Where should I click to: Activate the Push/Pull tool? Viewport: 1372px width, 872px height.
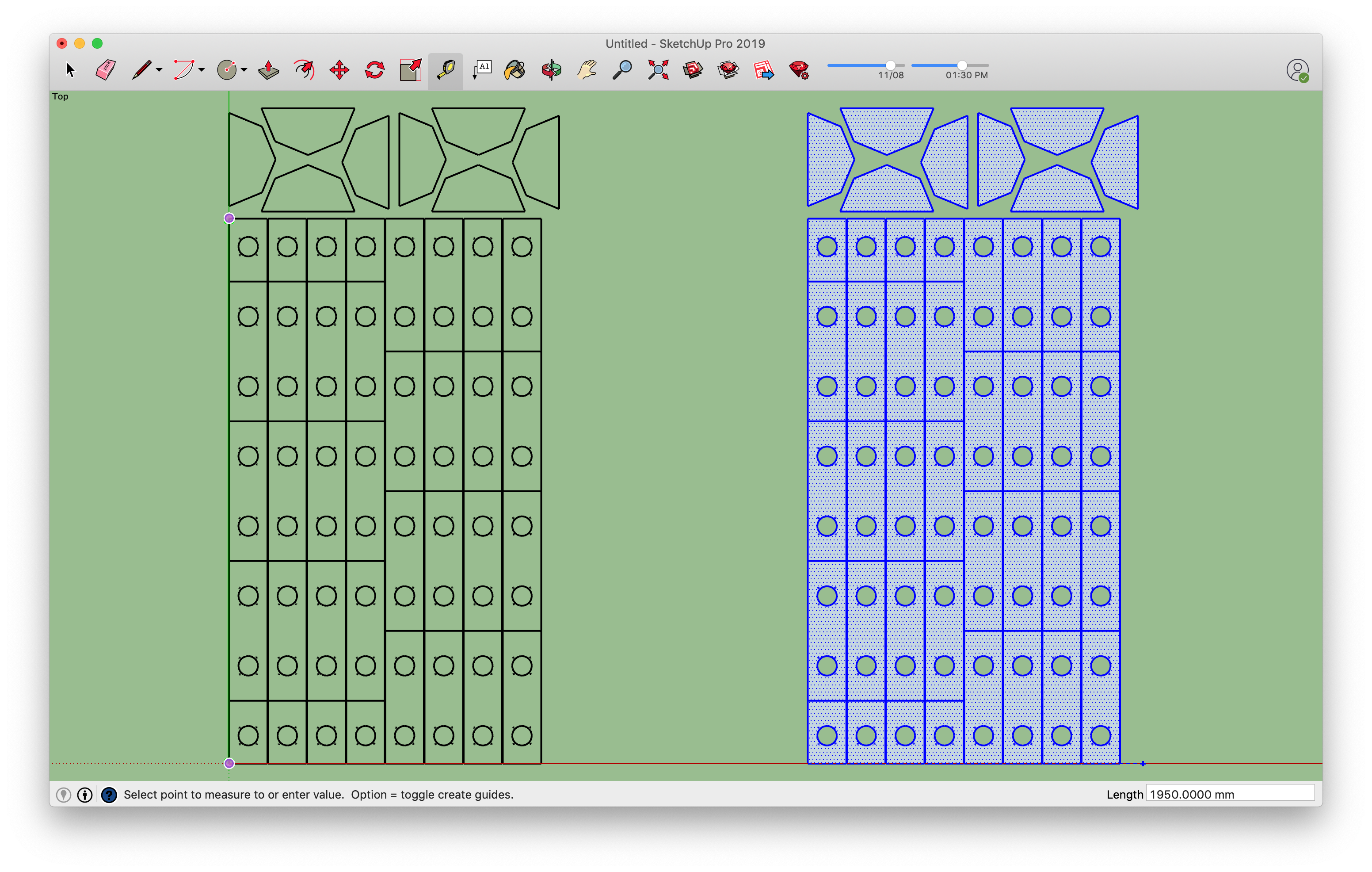[x=268, y=70]
